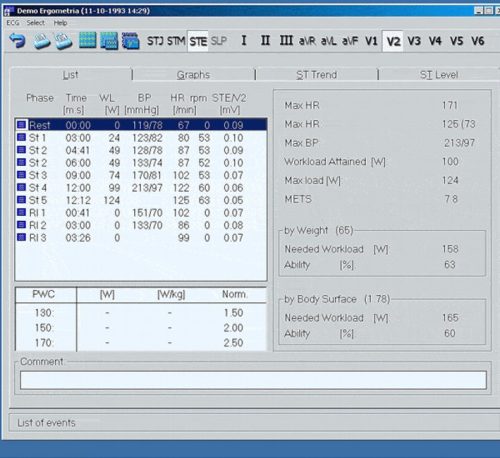Click the blue back arrow icon
Image resolution: width=500 pixels, height=458 pixels.
pos(17,41)
